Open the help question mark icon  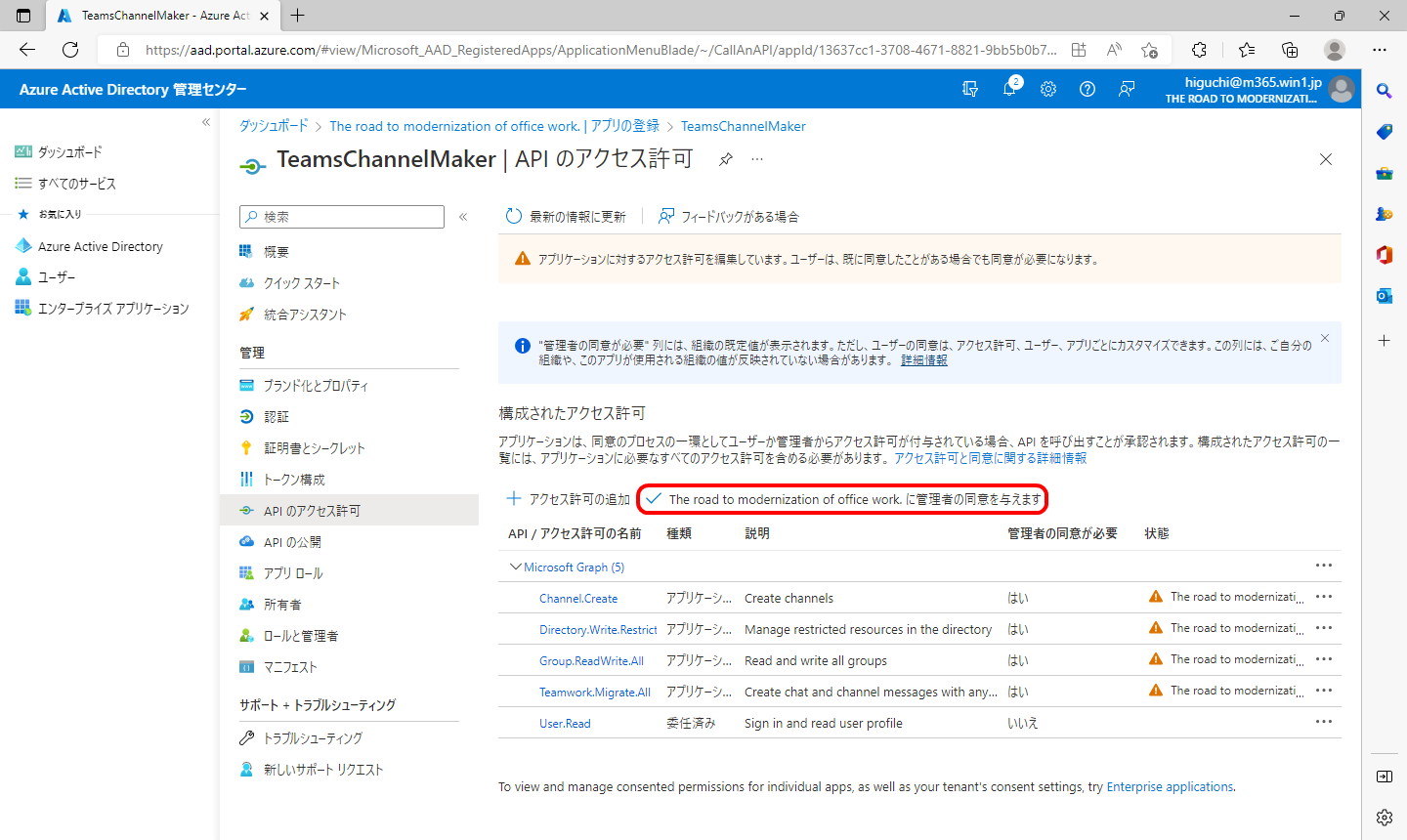click(1087, 89)
